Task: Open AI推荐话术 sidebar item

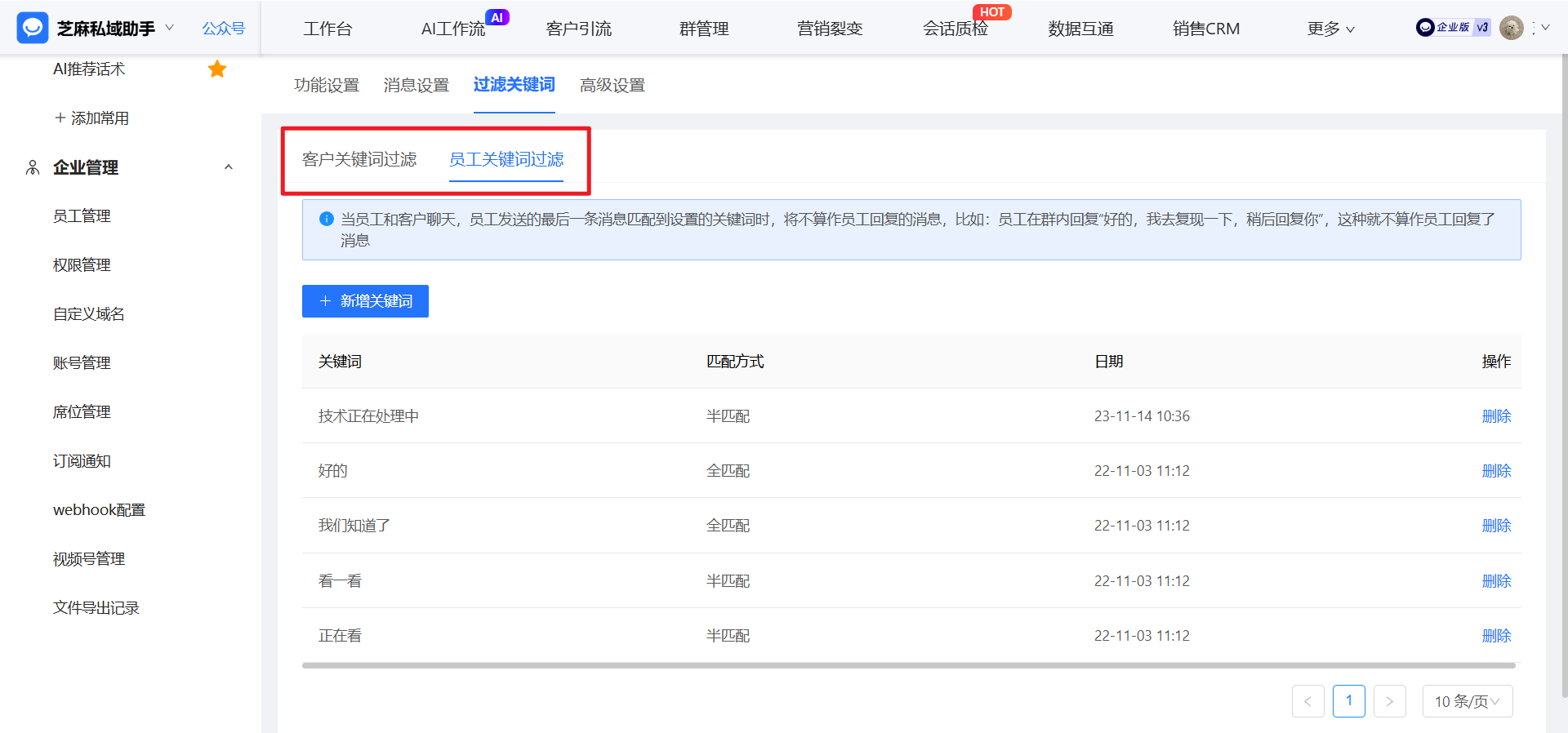Action: (89, 69)
